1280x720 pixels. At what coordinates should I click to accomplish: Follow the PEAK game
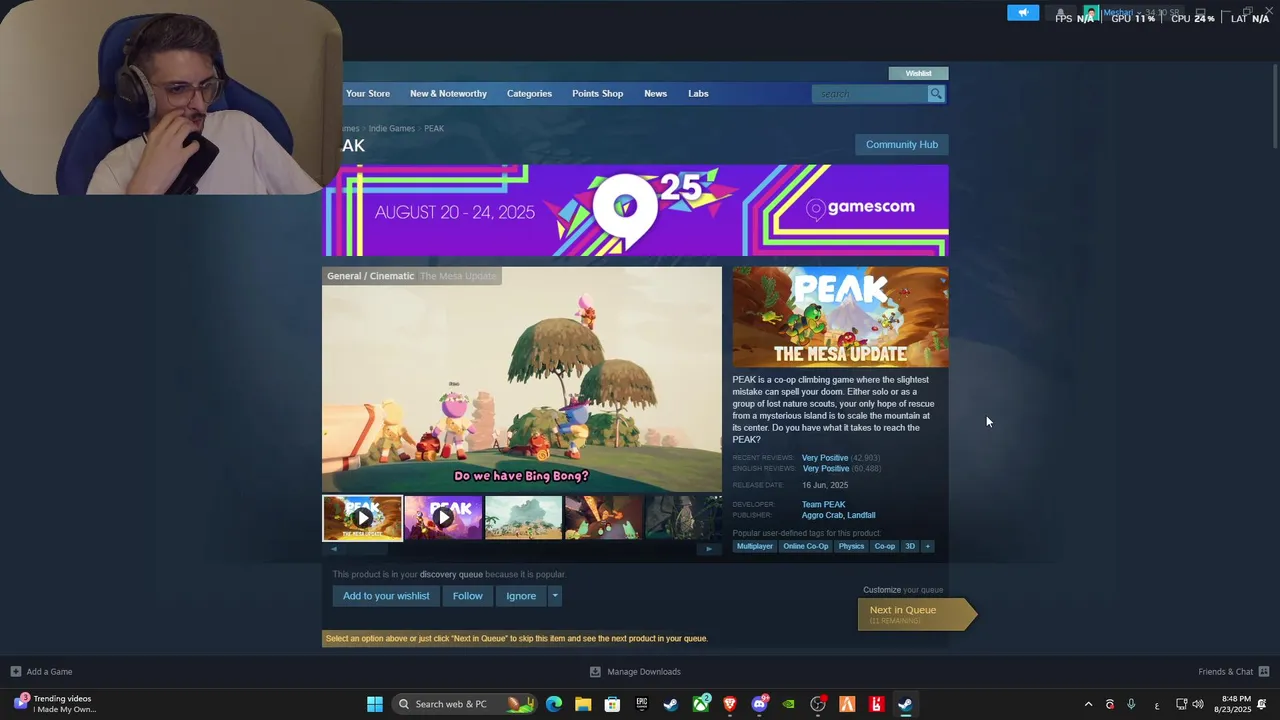click(x=467, y=596)
